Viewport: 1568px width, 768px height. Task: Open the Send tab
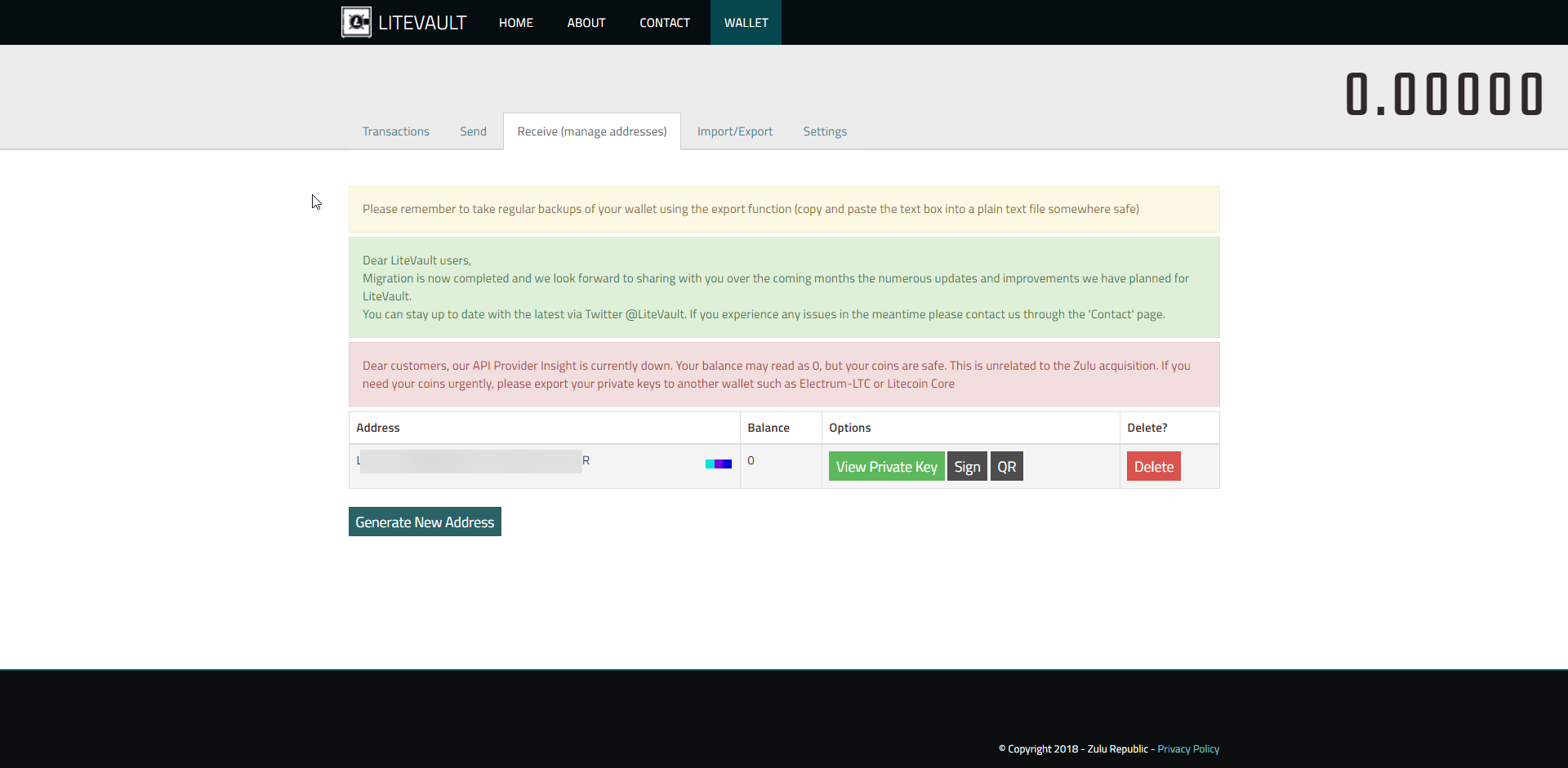473,131
